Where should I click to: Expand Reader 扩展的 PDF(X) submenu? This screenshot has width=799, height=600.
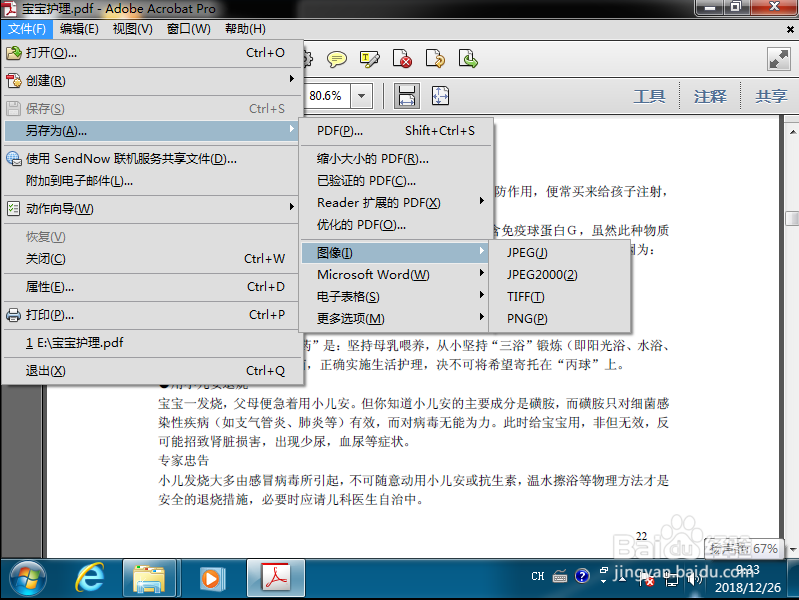pos(396,203)
